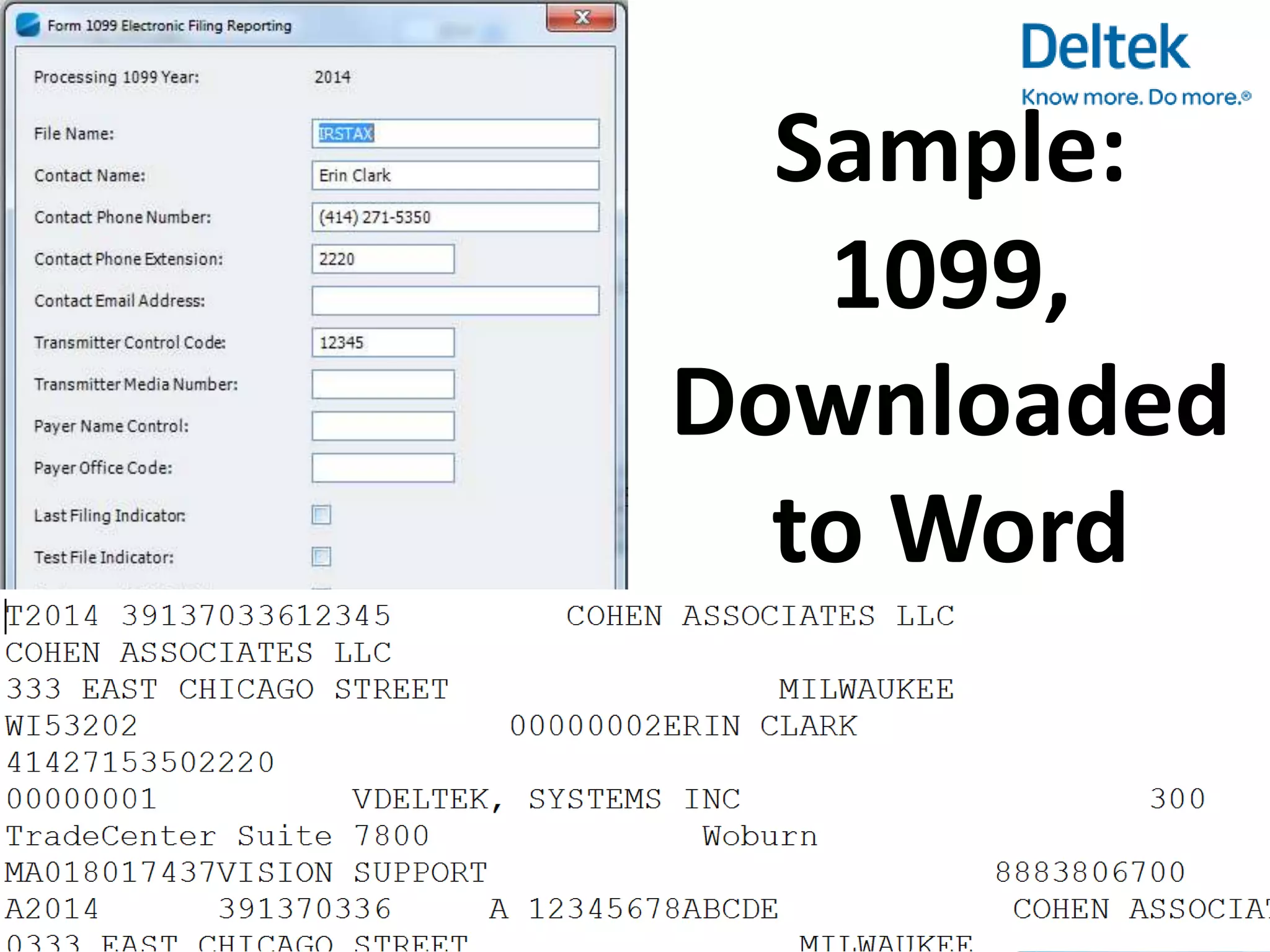Click the text 'MA018017437VISION SUPPORT'
Viewport: 1270px width, 952px height.
[x=246, y=873]
